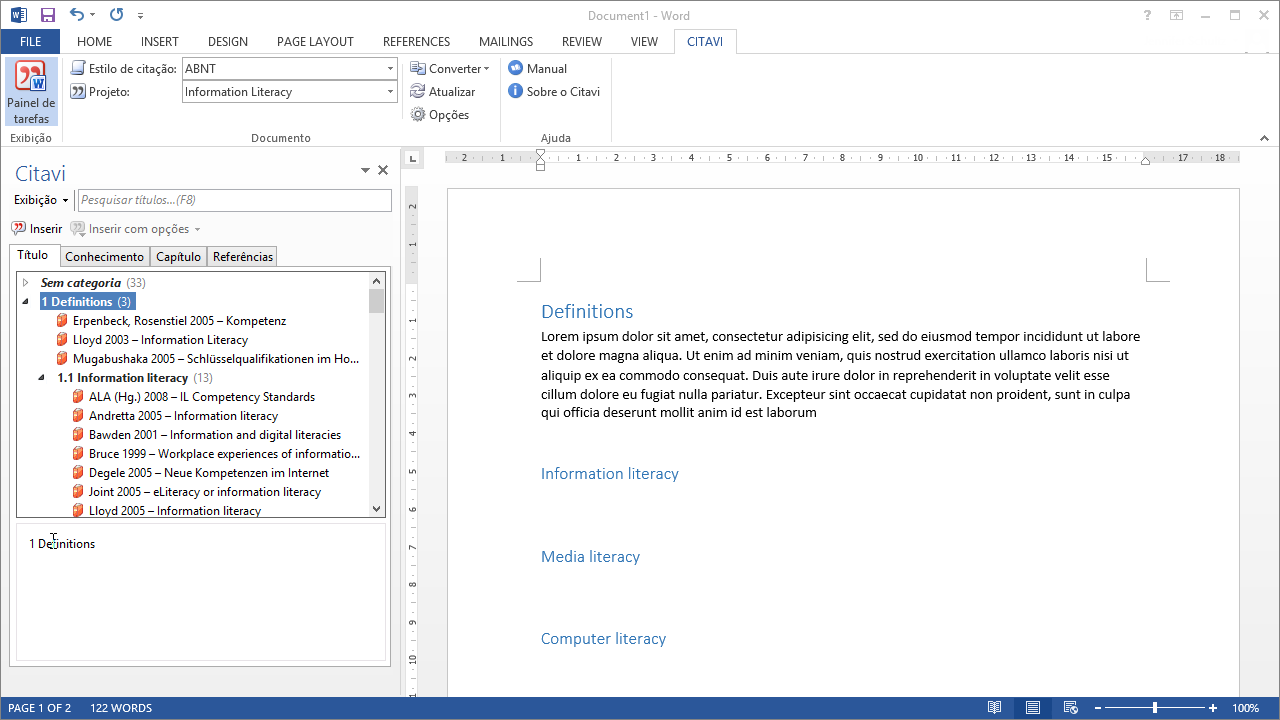Screen dimensions: 1280x720
Task: Switch to Read Mode view
Action: point(994,708)
